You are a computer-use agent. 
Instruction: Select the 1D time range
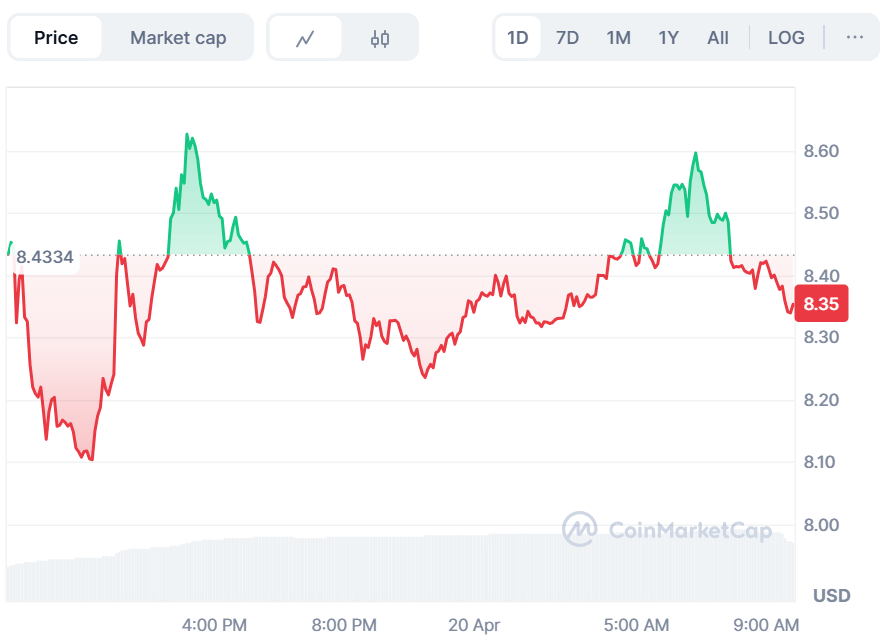pos(518,38)
